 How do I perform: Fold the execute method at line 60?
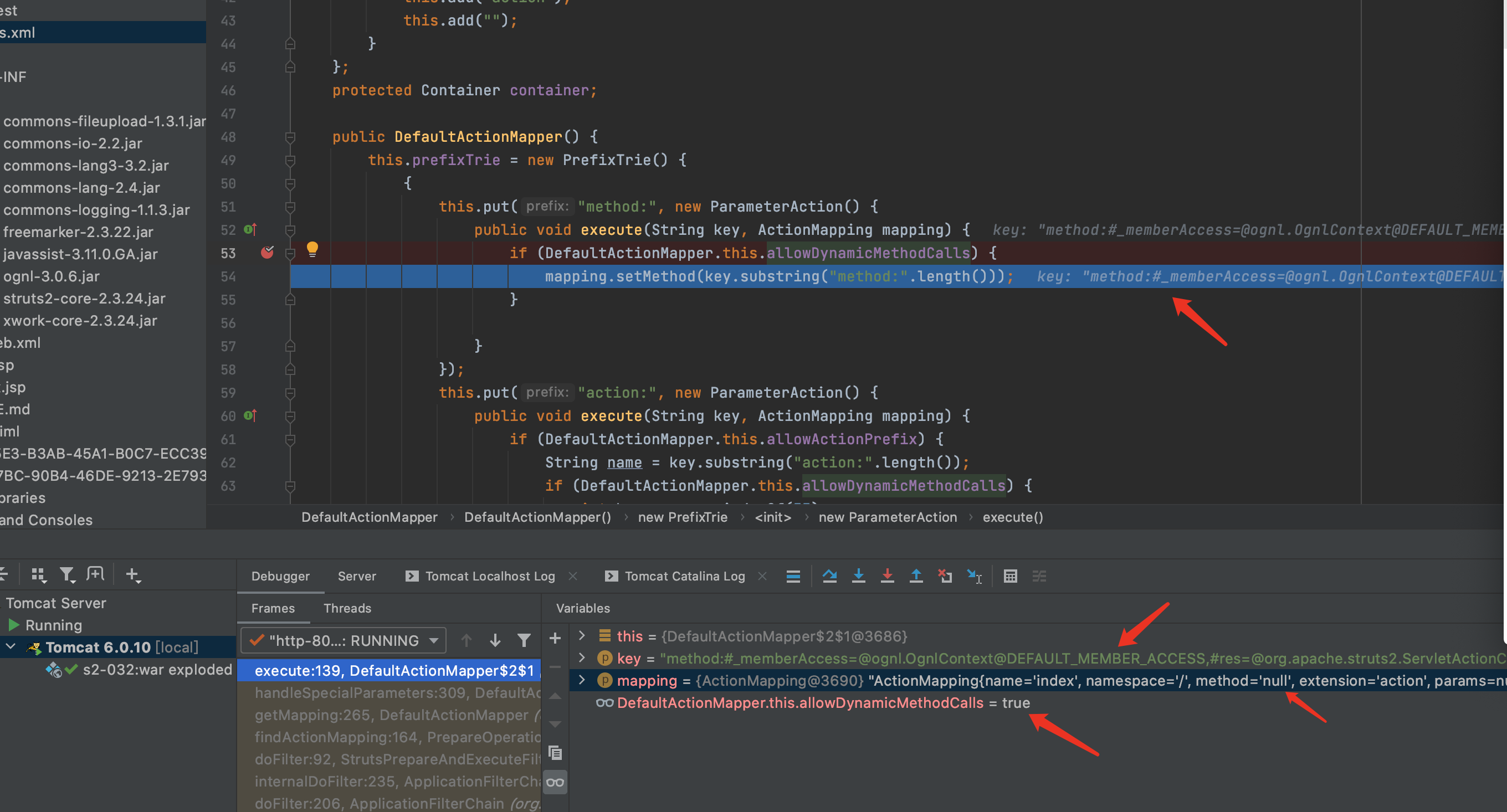(290, 416)
